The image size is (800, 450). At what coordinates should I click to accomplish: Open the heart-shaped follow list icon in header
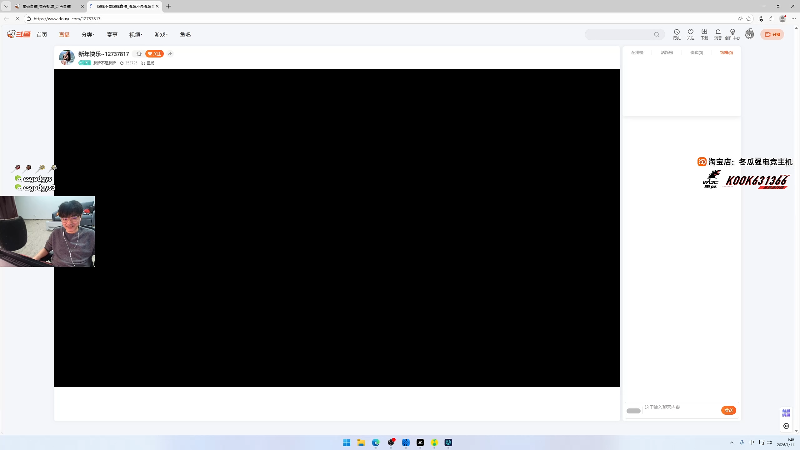pos(690,34)
